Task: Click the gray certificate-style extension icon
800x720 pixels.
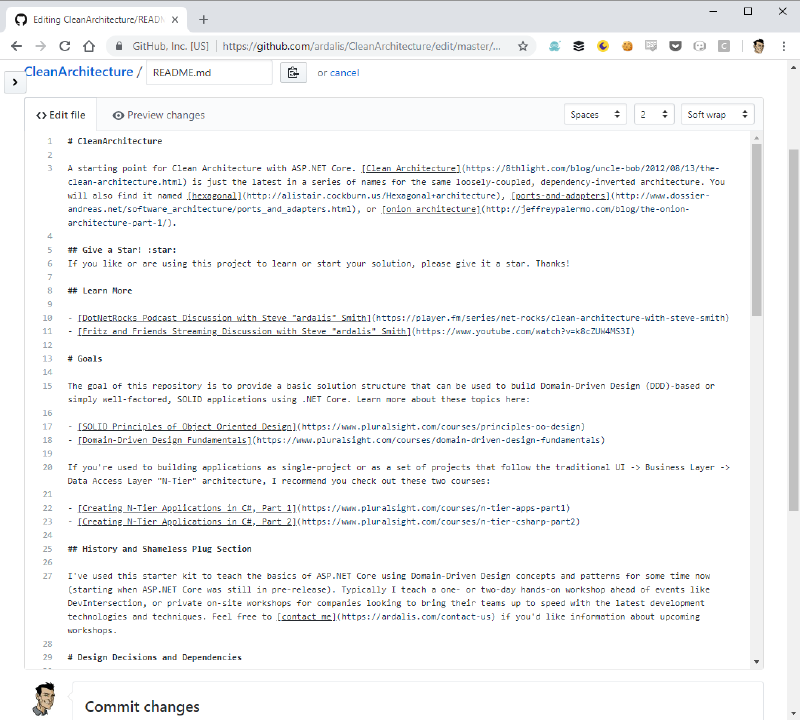Action: click(x=651, y=46)
